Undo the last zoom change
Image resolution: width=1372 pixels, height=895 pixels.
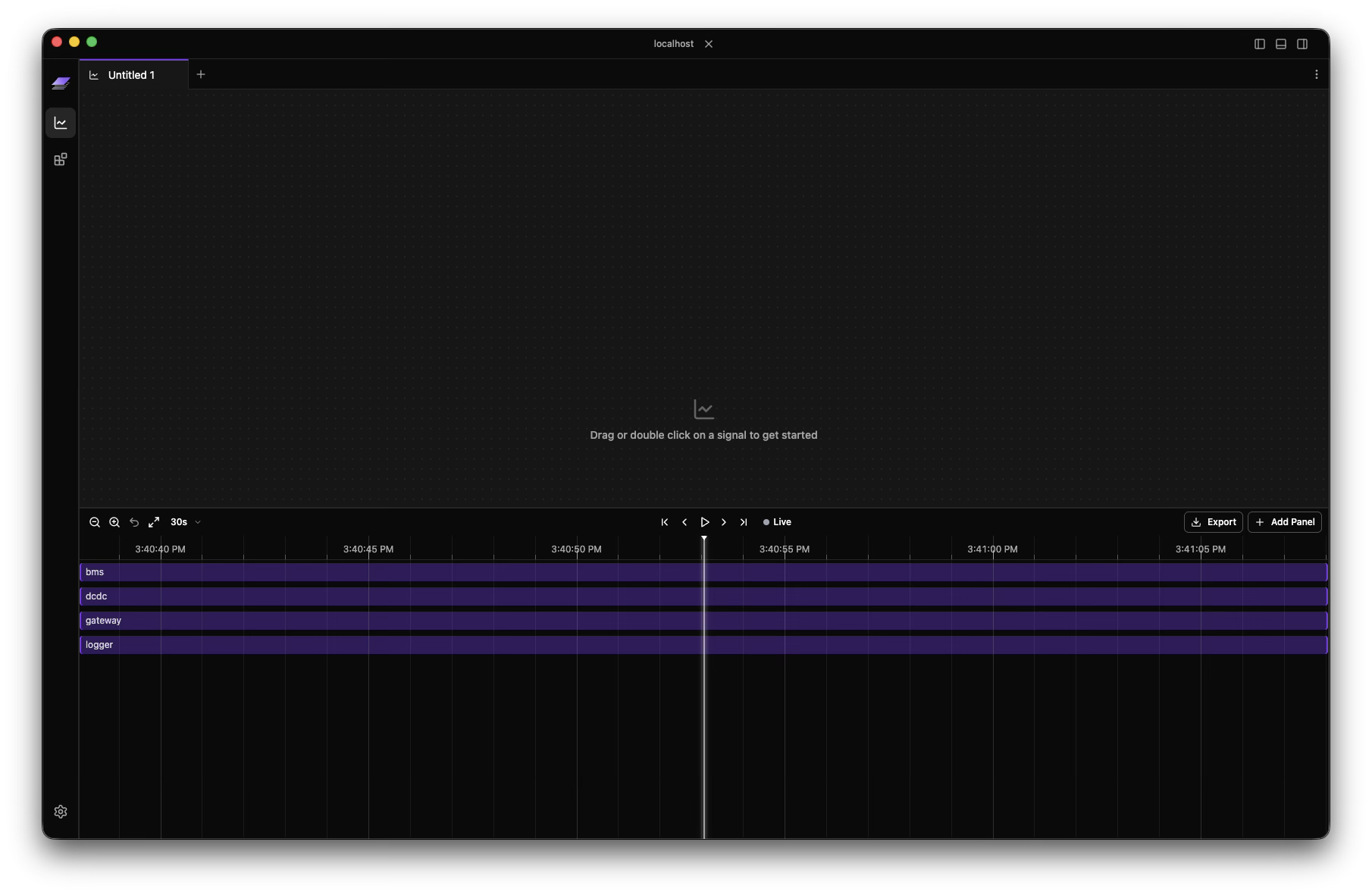coord(134,522)
